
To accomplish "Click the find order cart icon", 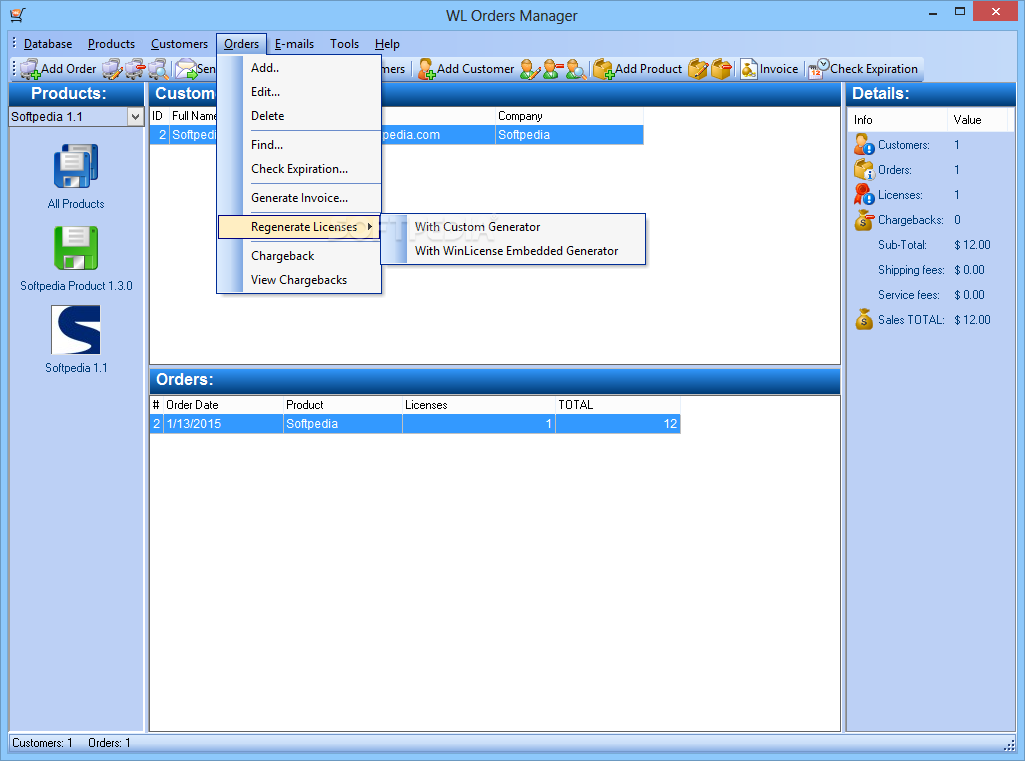I will point(158,69).
